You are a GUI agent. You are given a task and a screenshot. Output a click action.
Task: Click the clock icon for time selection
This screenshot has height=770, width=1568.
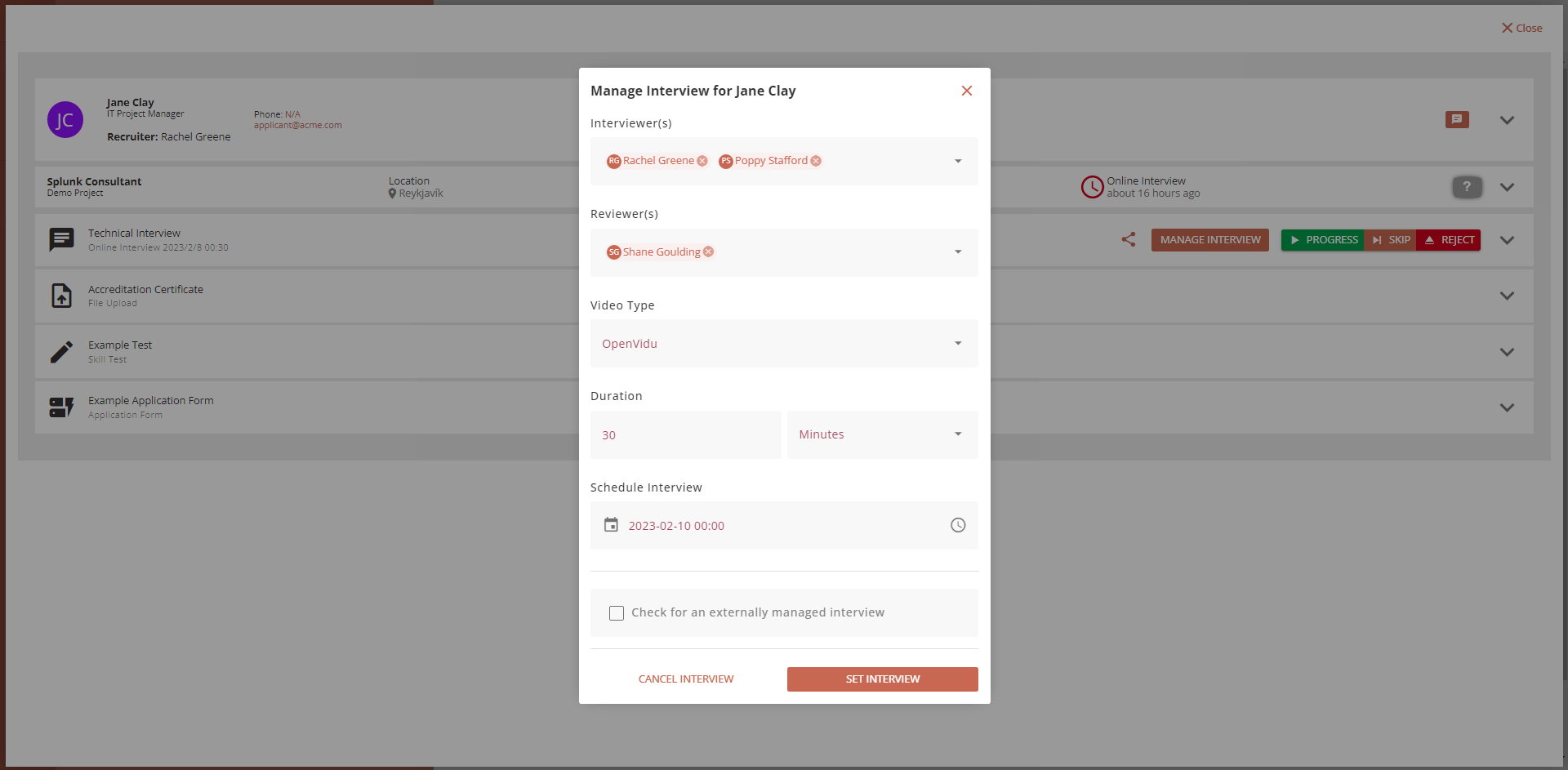(958, 525)
